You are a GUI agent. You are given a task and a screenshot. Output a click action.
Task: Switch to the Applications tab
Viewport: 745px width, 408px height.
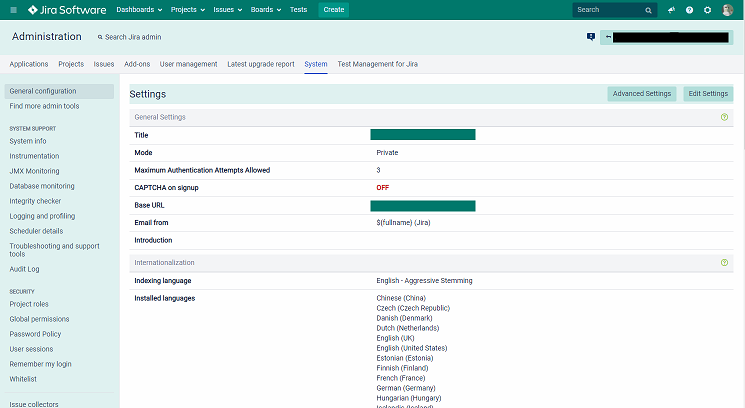point(29,64)
